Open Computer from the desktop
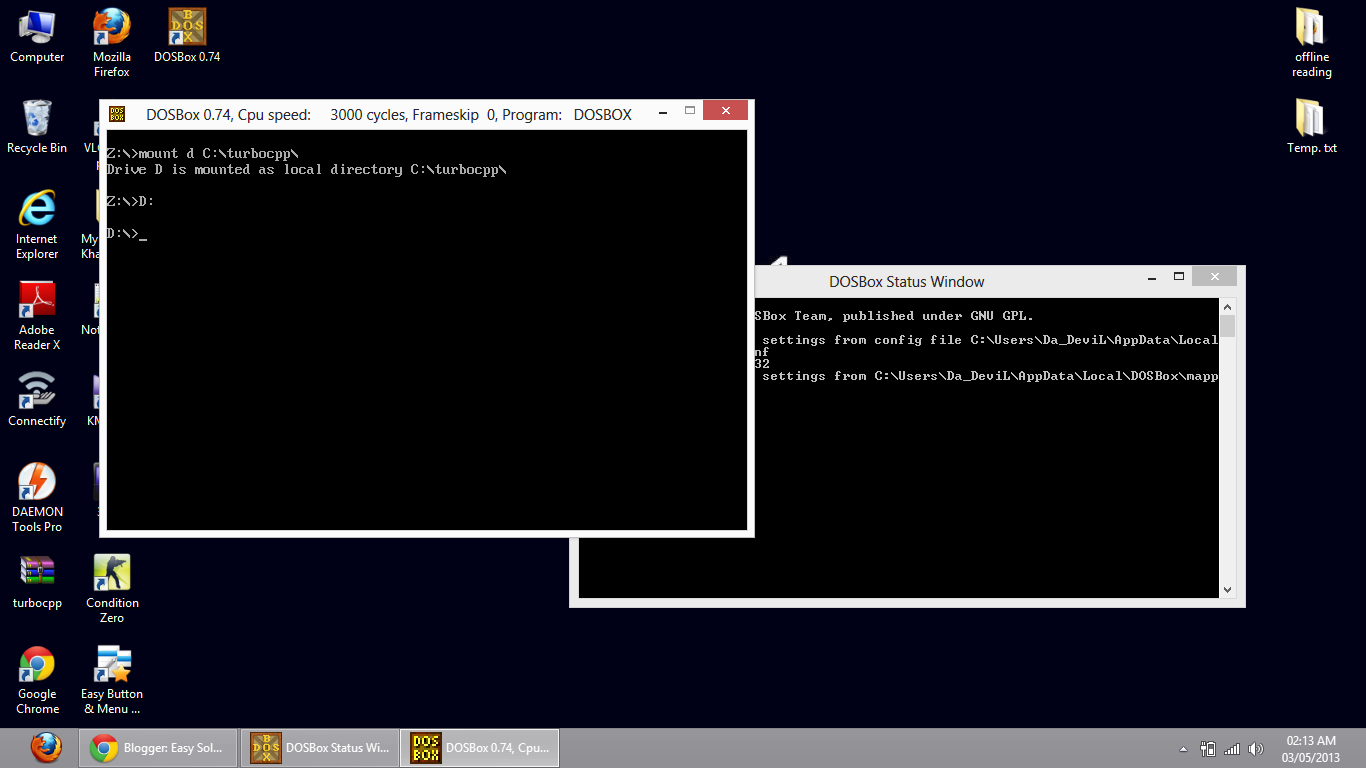The height and width of the screenshot is (768, 1366). (x=36, y=27)
